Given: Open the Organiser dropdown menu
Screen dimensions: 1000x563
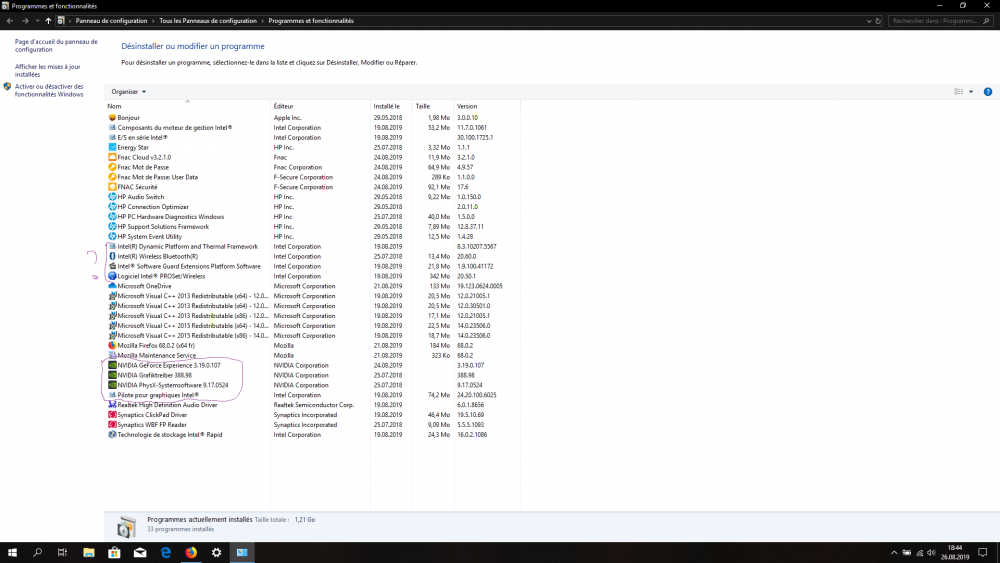Looking at the screenshot, I should 129,92.
